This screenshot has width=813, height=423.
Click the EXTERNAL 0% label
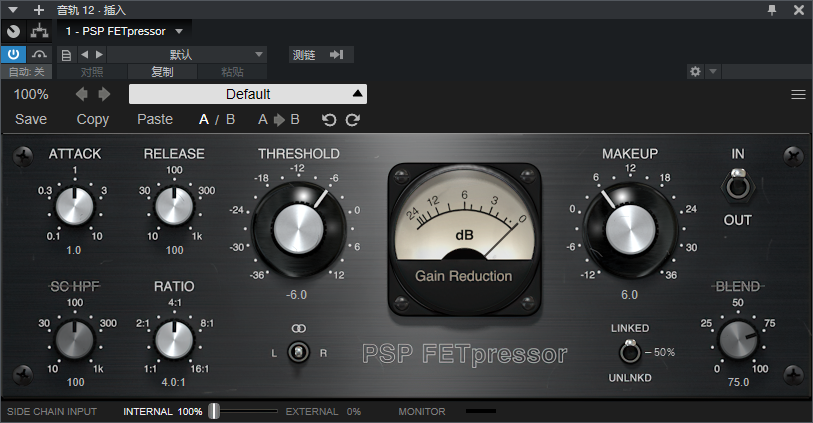[x=323, y=412]
